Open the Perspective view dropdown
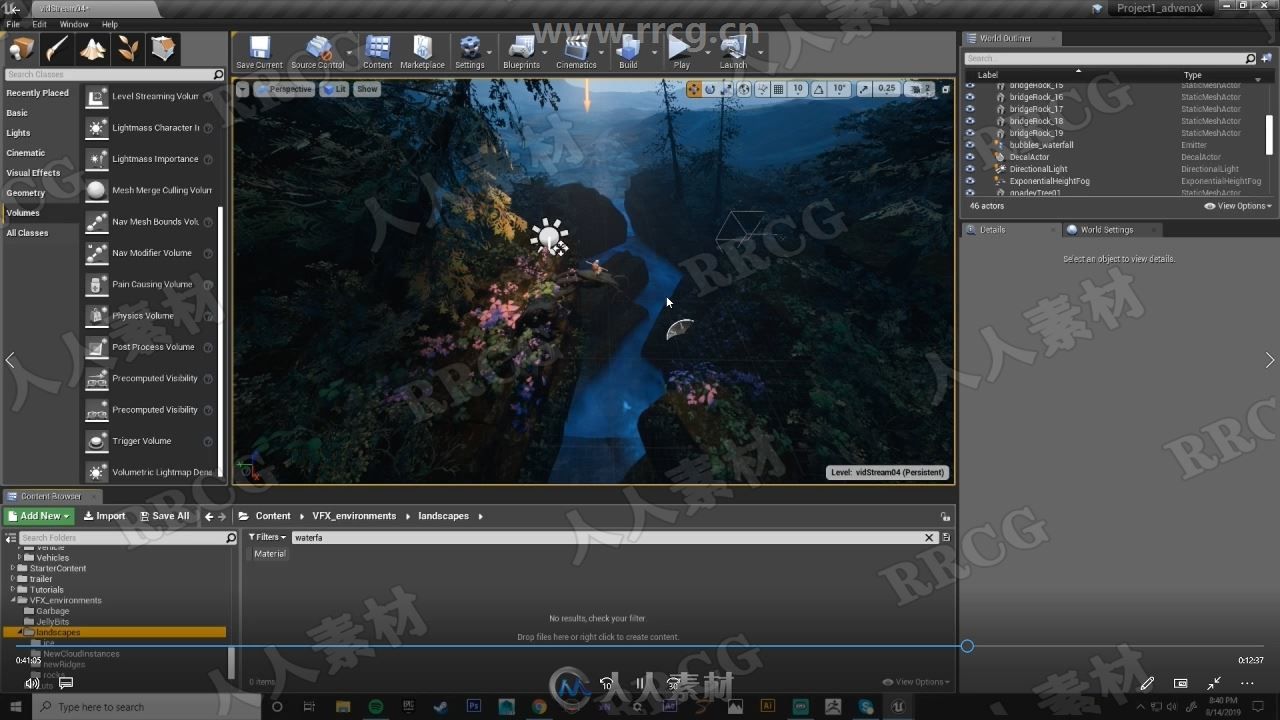This screenshot has height=720, width=1280. tap(284, 89)
